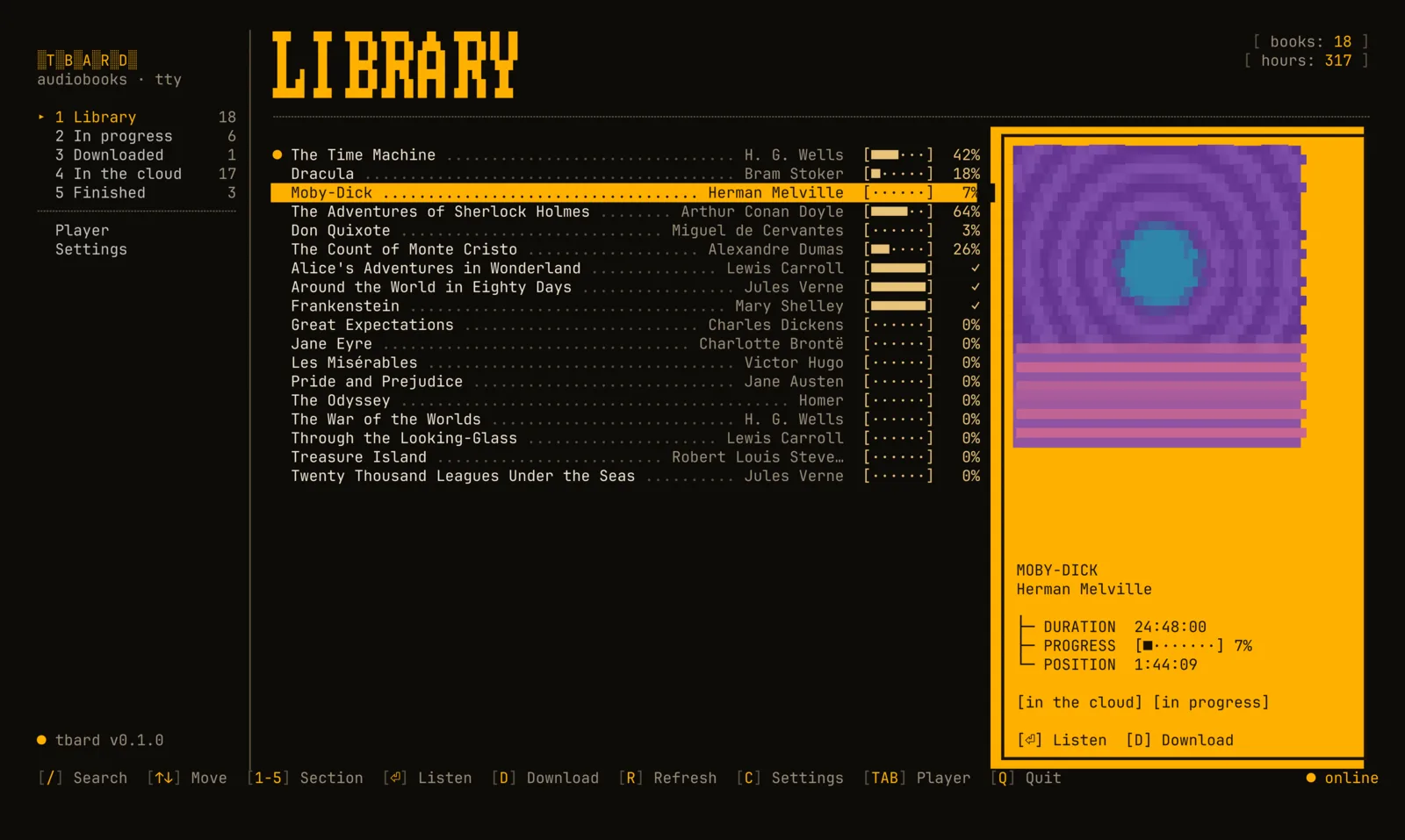Click Listen in the Moby-Dick panel
This screenshot has height=840, width=1405.
coord(1063,740)
